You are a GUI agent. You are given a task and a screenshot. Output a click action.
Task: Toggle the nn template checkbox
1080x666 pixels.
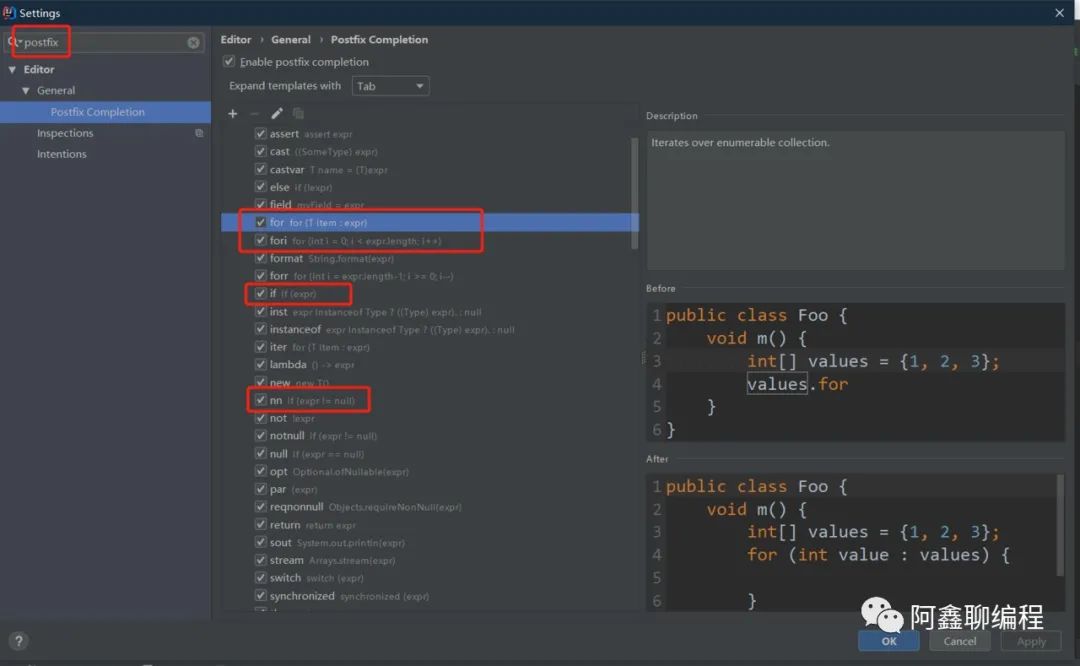260,400
